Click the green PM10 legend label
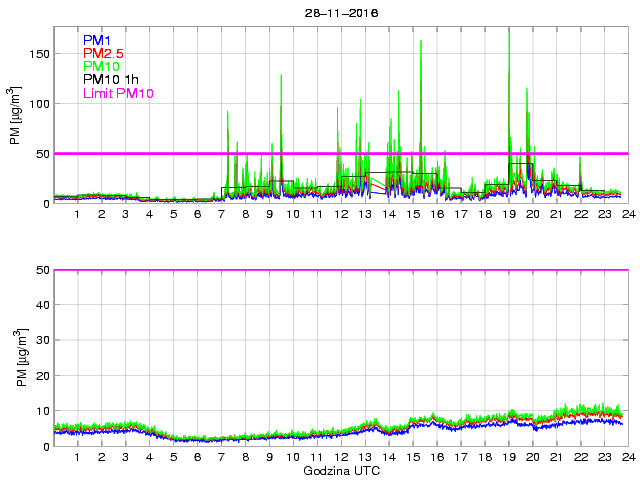The height and width of the screenshot is (480, 640). (100, 66)
